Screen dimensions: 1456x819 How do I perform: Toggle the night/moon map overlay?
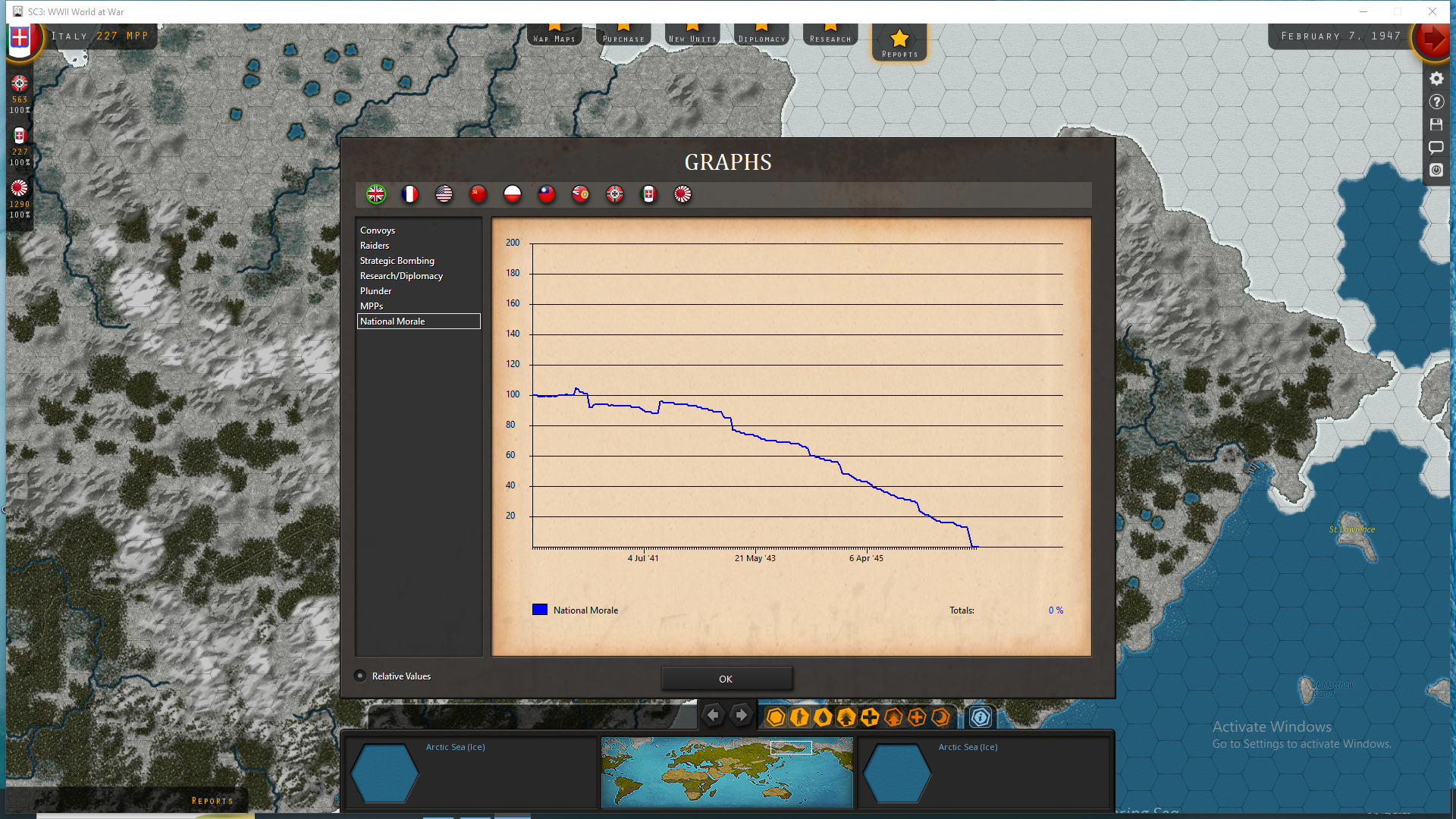pos(940,717)
